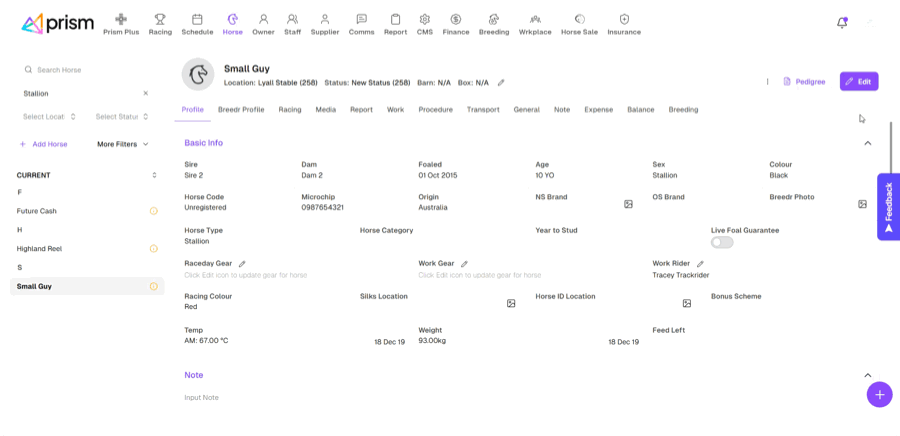
Task: Click pencil icon next to Box location
Action: (501, 83)
